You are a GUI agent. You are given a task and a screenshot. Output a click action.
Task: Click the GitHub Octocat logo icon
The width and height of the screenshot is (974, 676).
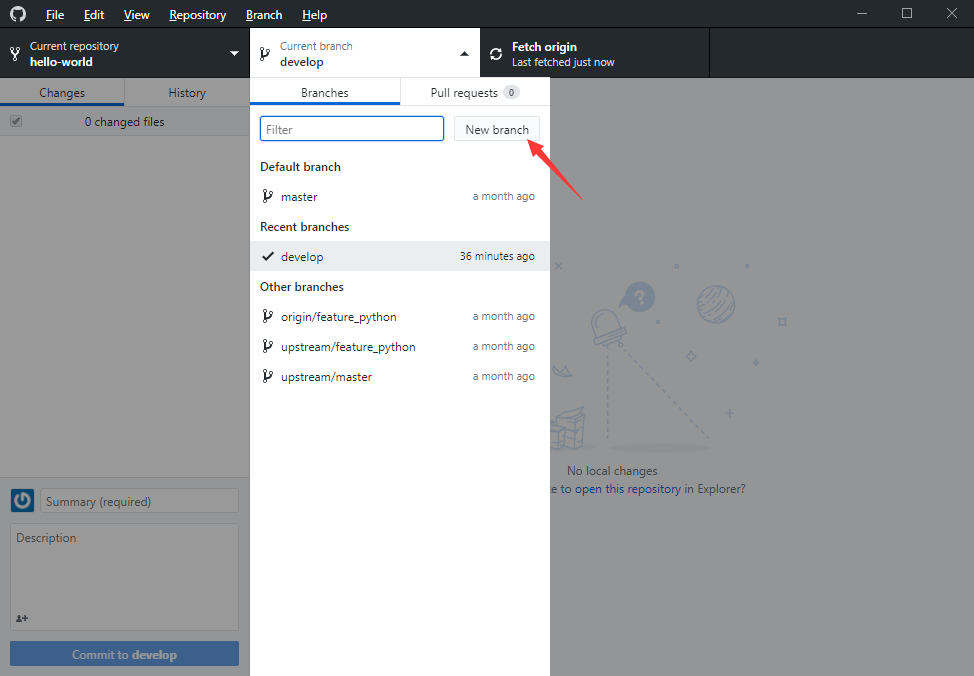pyautogui.click(x=18, y=14)
